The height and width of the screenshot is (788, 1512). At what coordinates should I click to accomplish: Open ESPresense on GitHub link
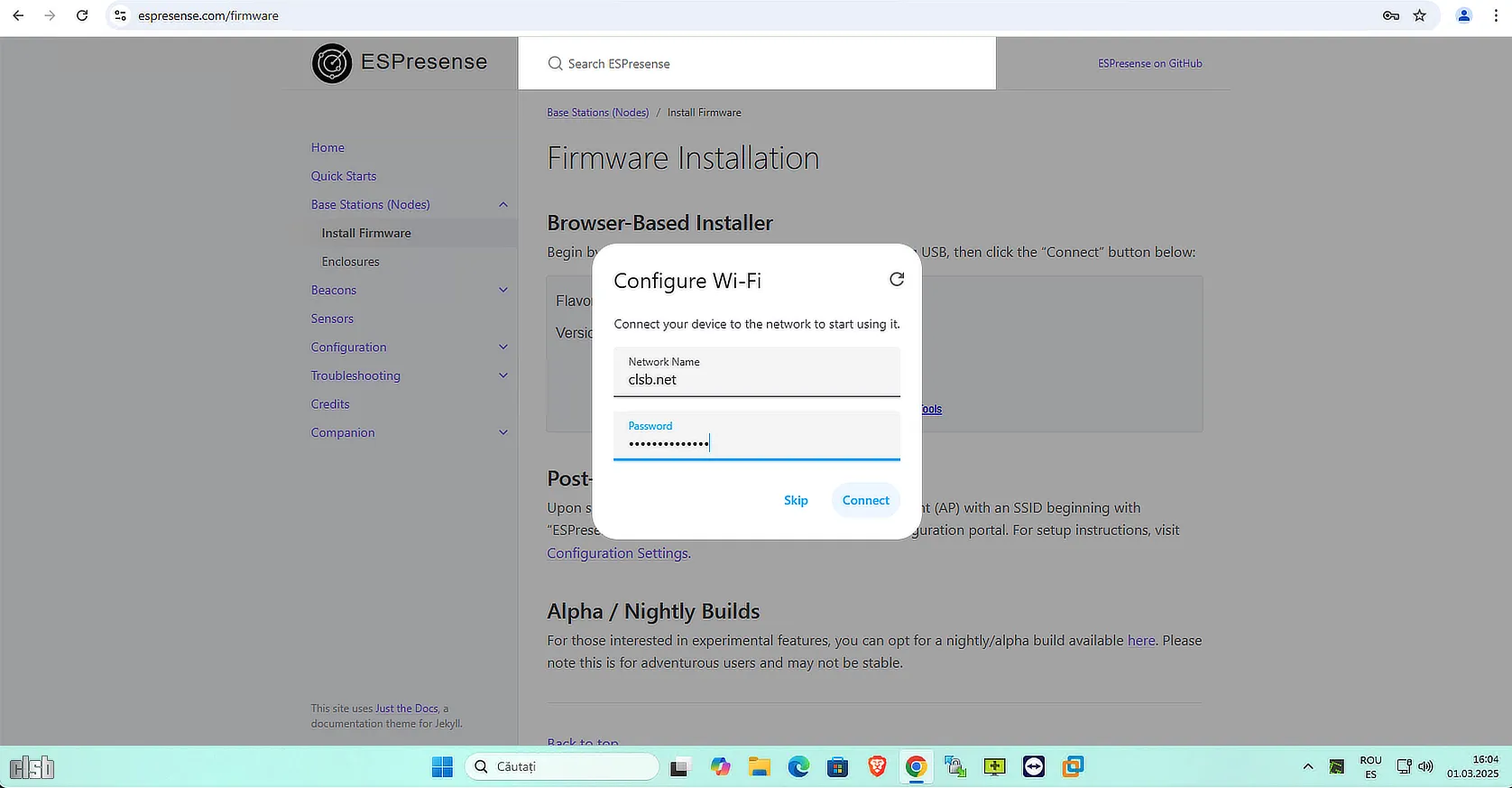click(1149, 63)
